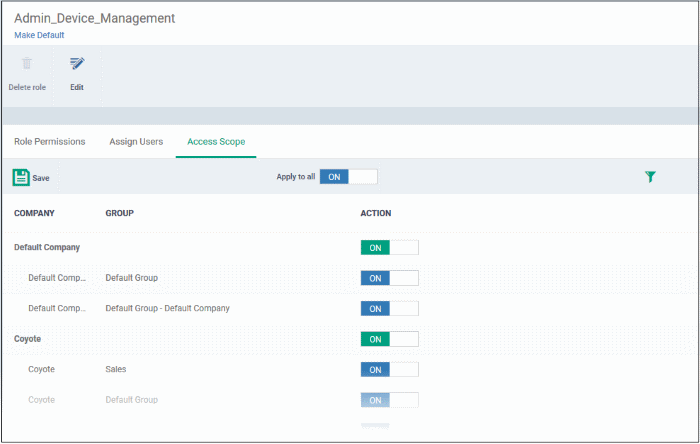Toggle the Coyote Sales group switch

pyautogui.click(x=389, y=369)
